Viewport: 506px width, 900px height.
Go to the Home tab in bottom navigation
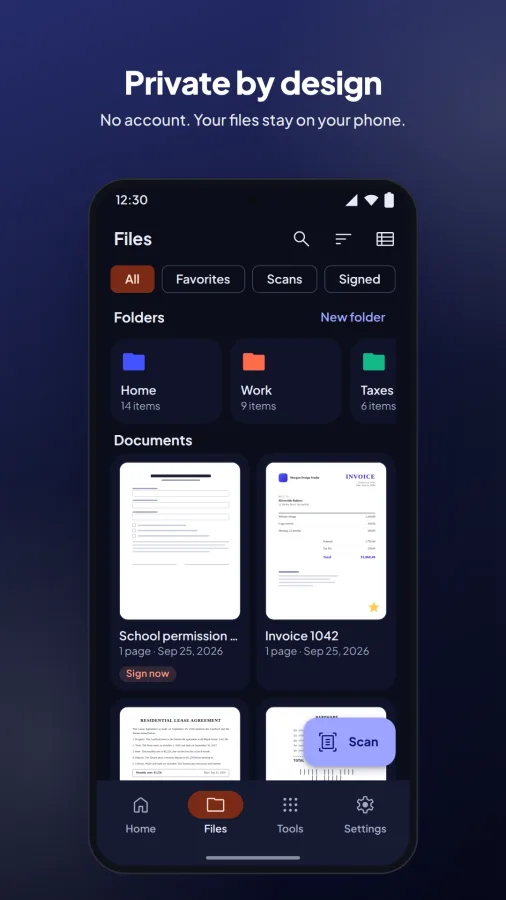pyautogui.click(x=141, y=814)
